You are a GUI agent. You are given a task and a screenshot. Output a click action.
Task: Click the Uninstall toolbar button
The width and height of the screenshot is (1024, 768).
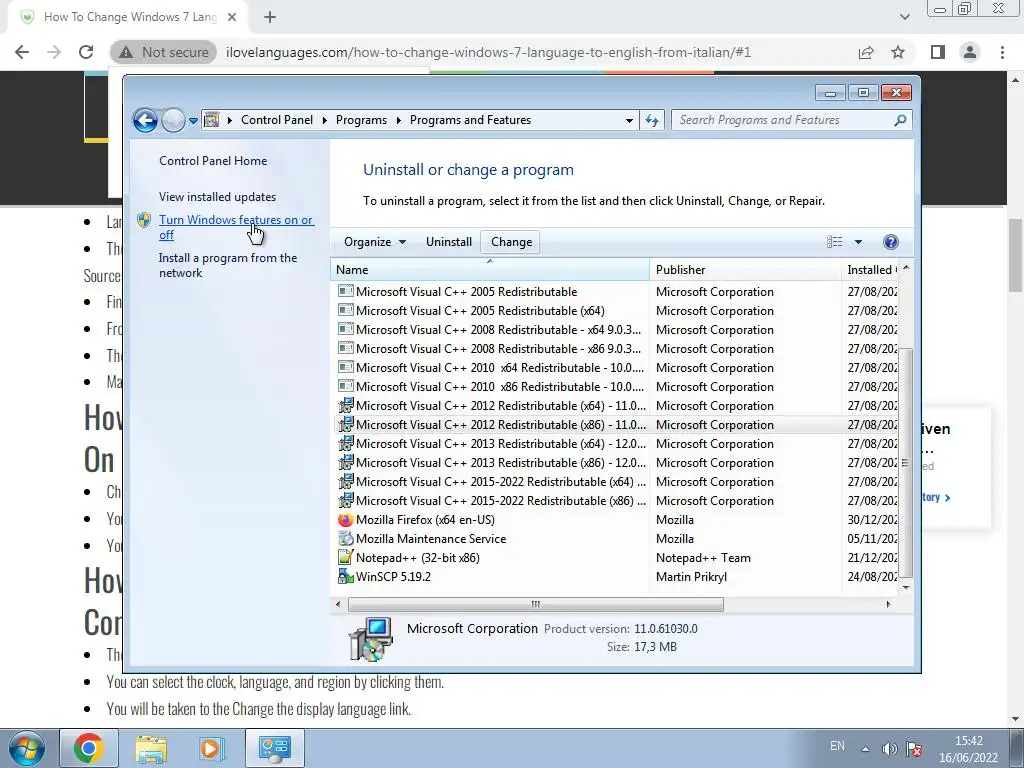click(x=449, y=242)
